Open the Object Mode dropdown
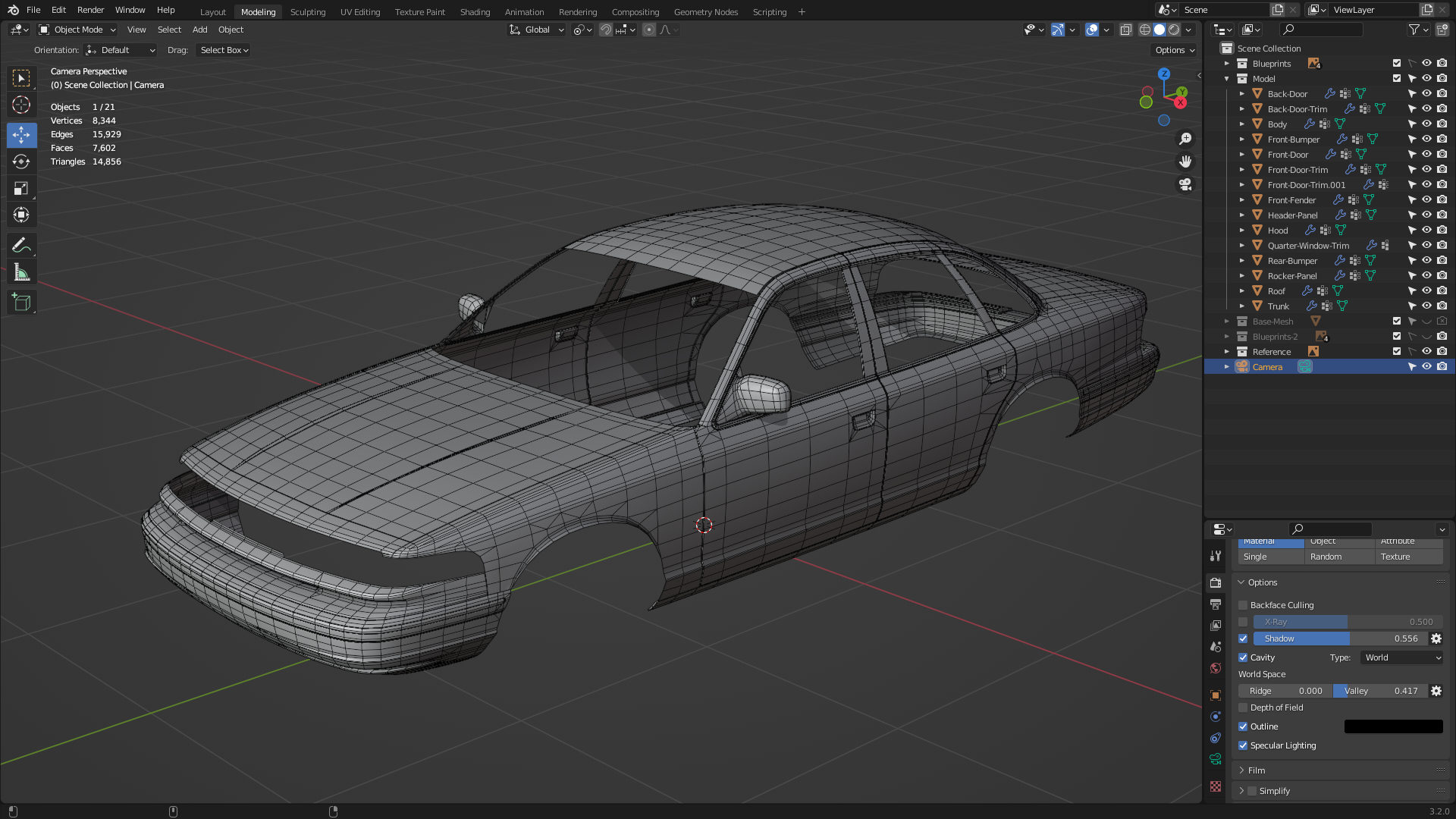Screen dimensions: 1456x819 point(77,30)
